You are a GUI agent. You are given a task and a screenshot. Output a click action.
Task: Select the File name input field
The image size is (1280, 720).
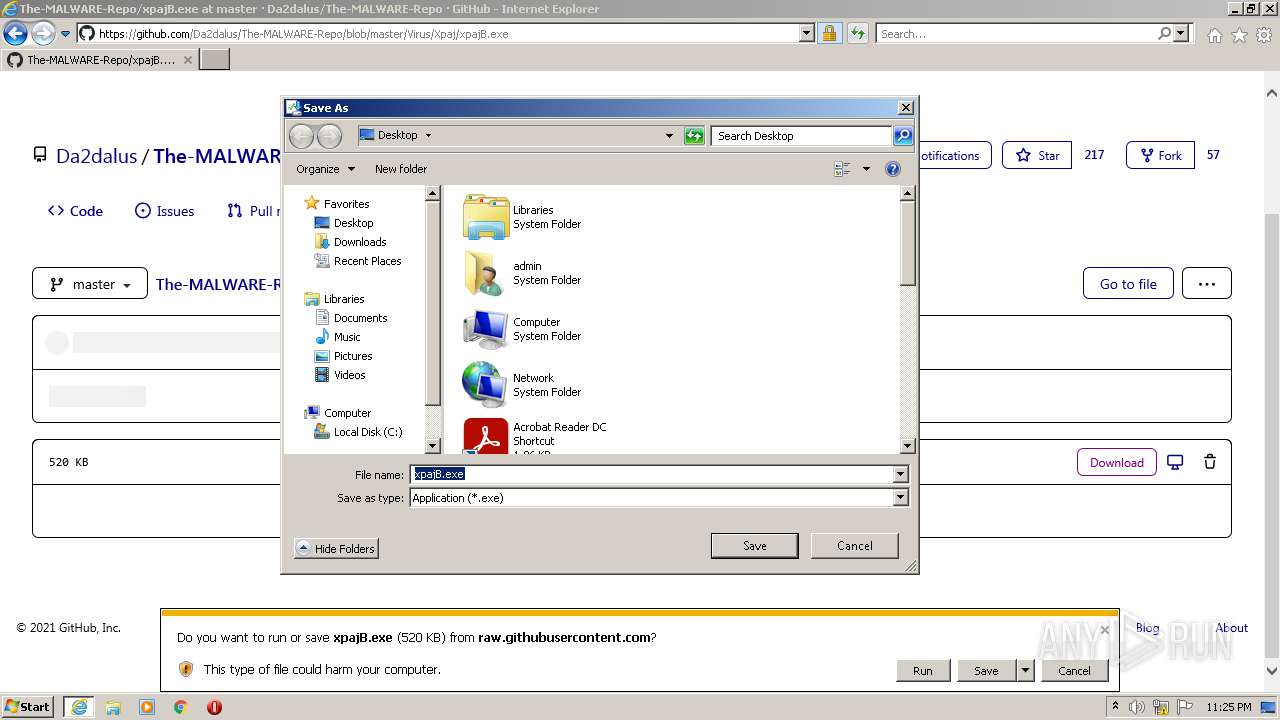coord(651,474)
